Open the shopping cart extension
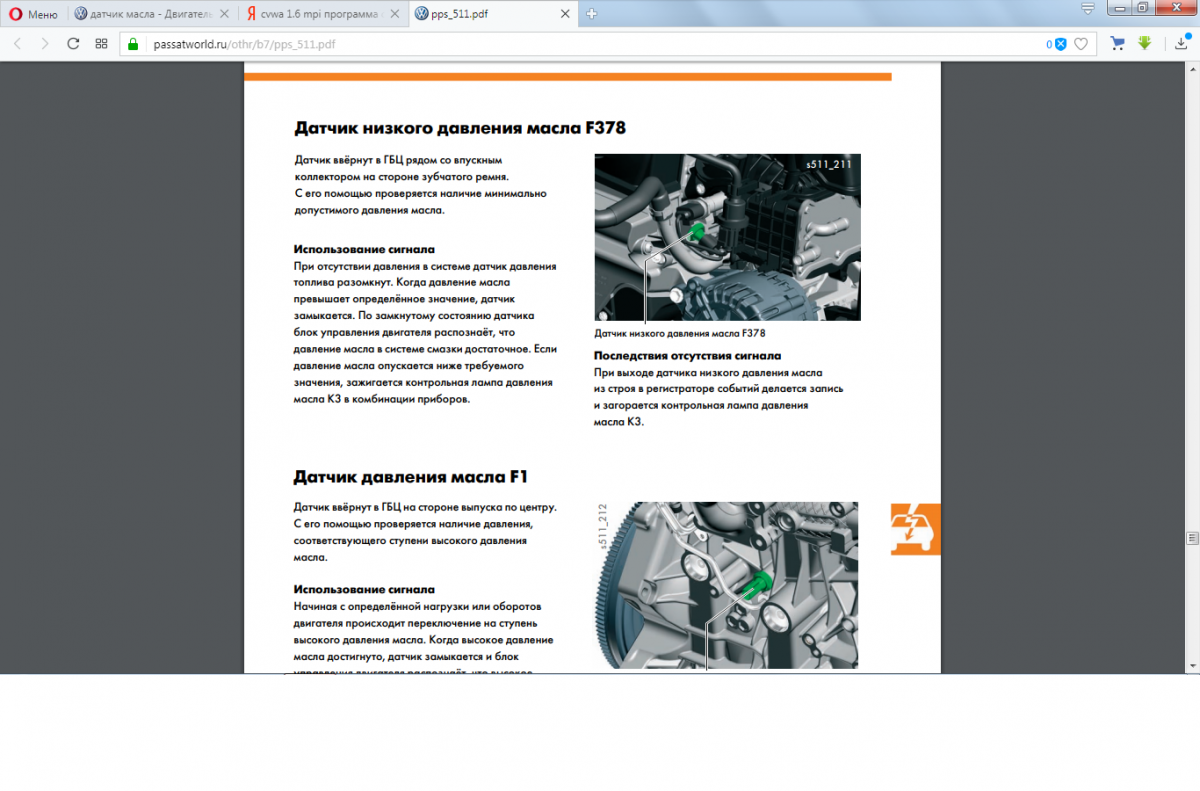This screenshot has height=791, width=1200. 1118,44
